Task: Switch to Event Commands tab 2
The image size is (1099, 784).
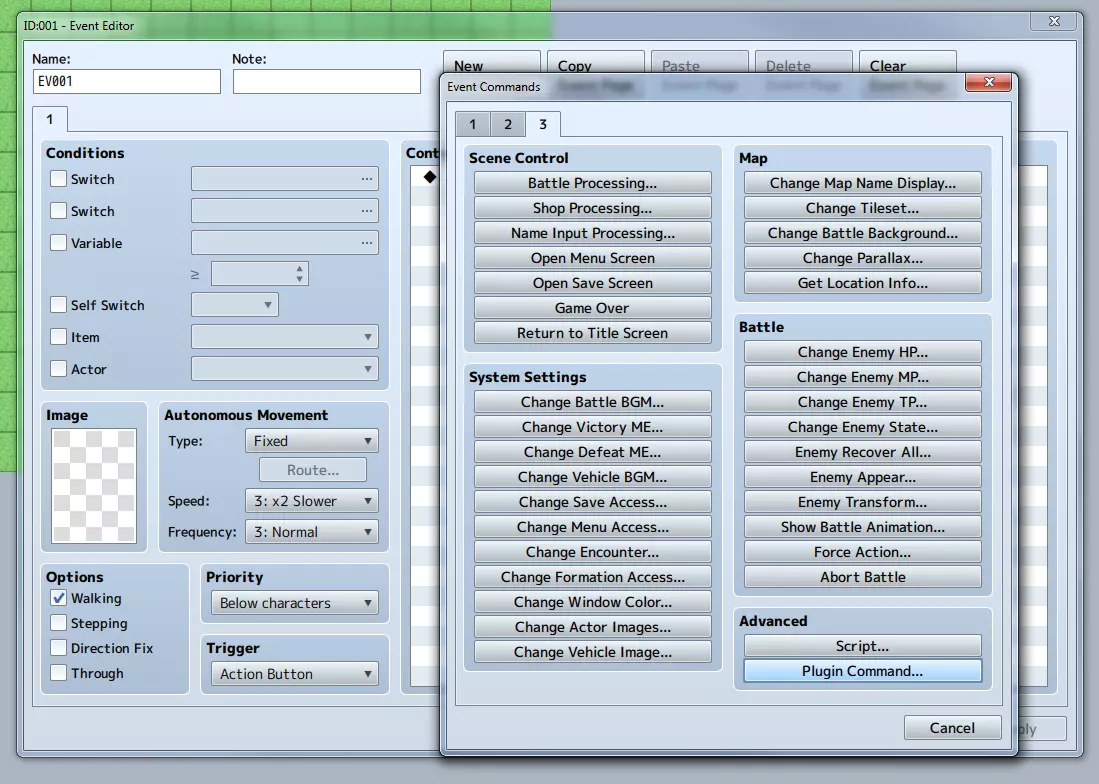Action: click(507, 125)
